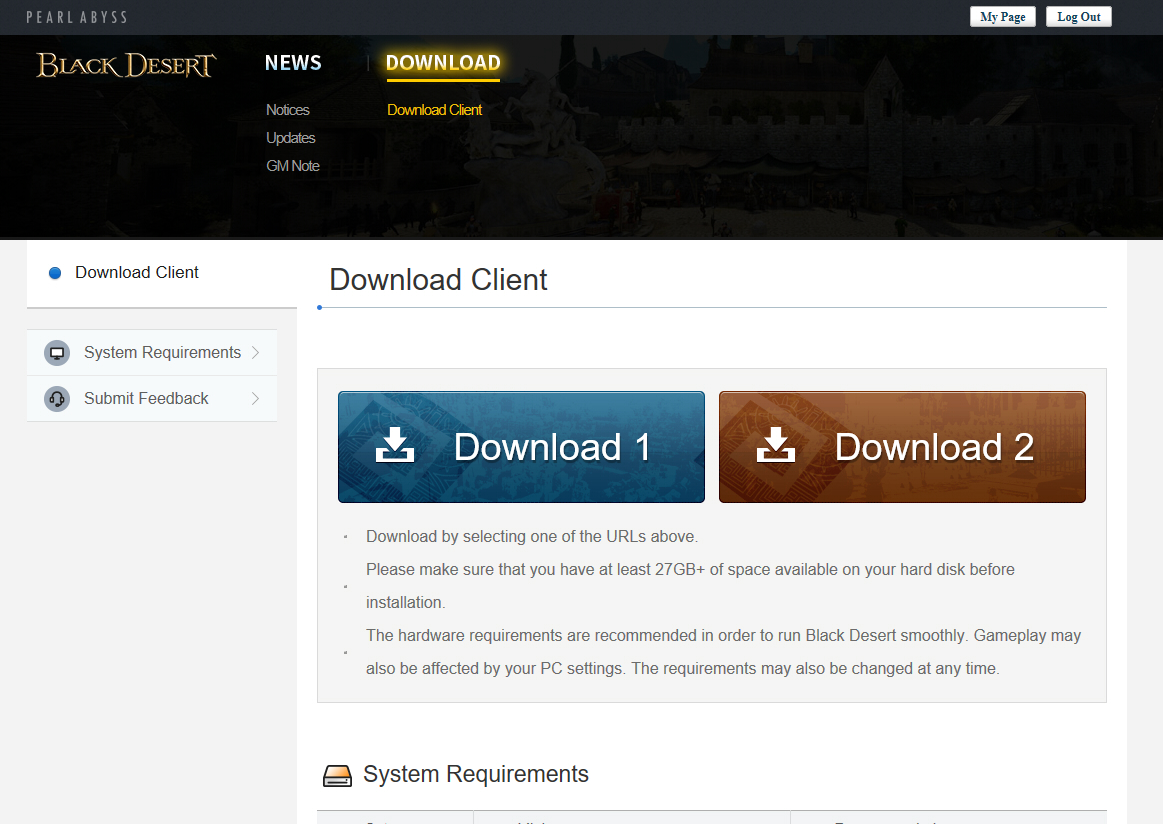Click text 'Download by selecting one of the URLs above.'
1163x824 pixels.
coord(532,536)
